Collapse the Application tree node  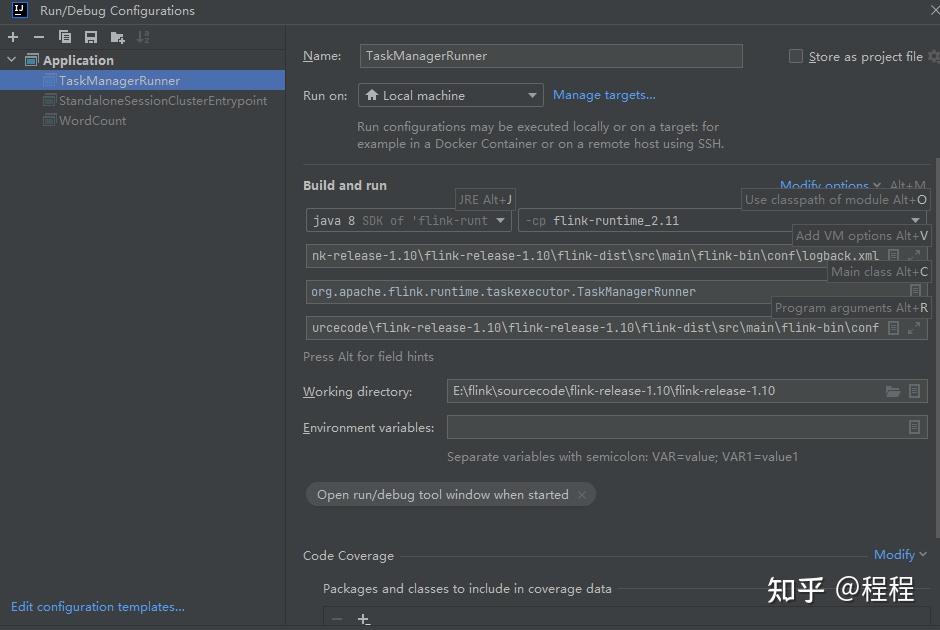[x=11, y=60]
